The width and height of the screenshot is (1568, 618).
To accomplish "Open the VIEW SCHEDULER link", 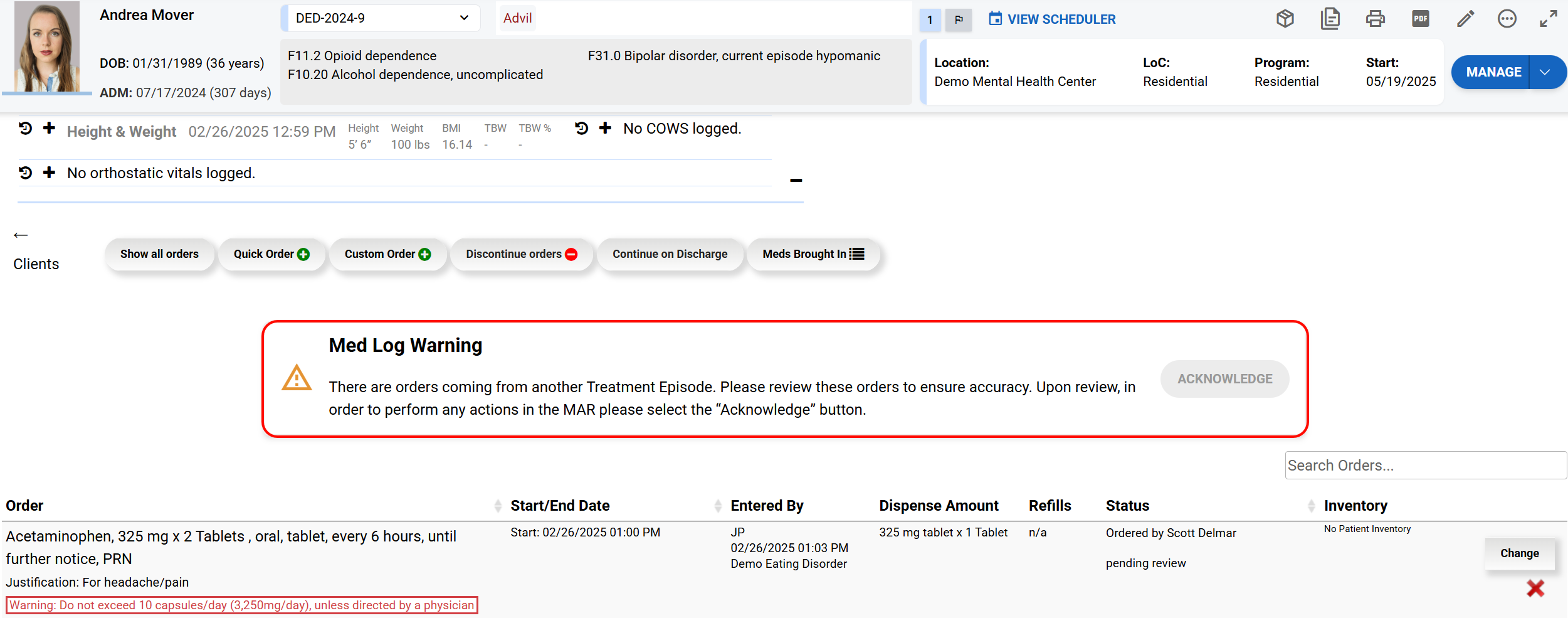I will pyautogui.click(x=1052, y=19).
